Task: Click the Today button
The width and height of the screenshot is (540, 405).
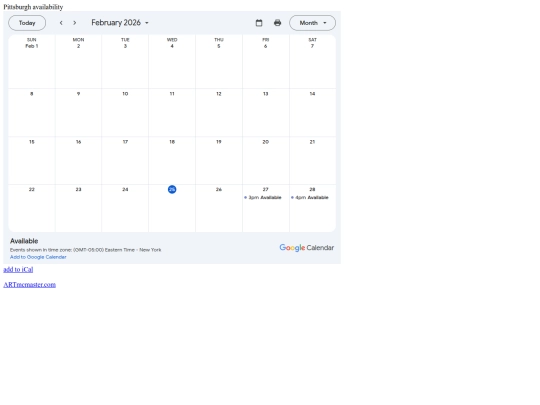Action: [x=27, y=23]
